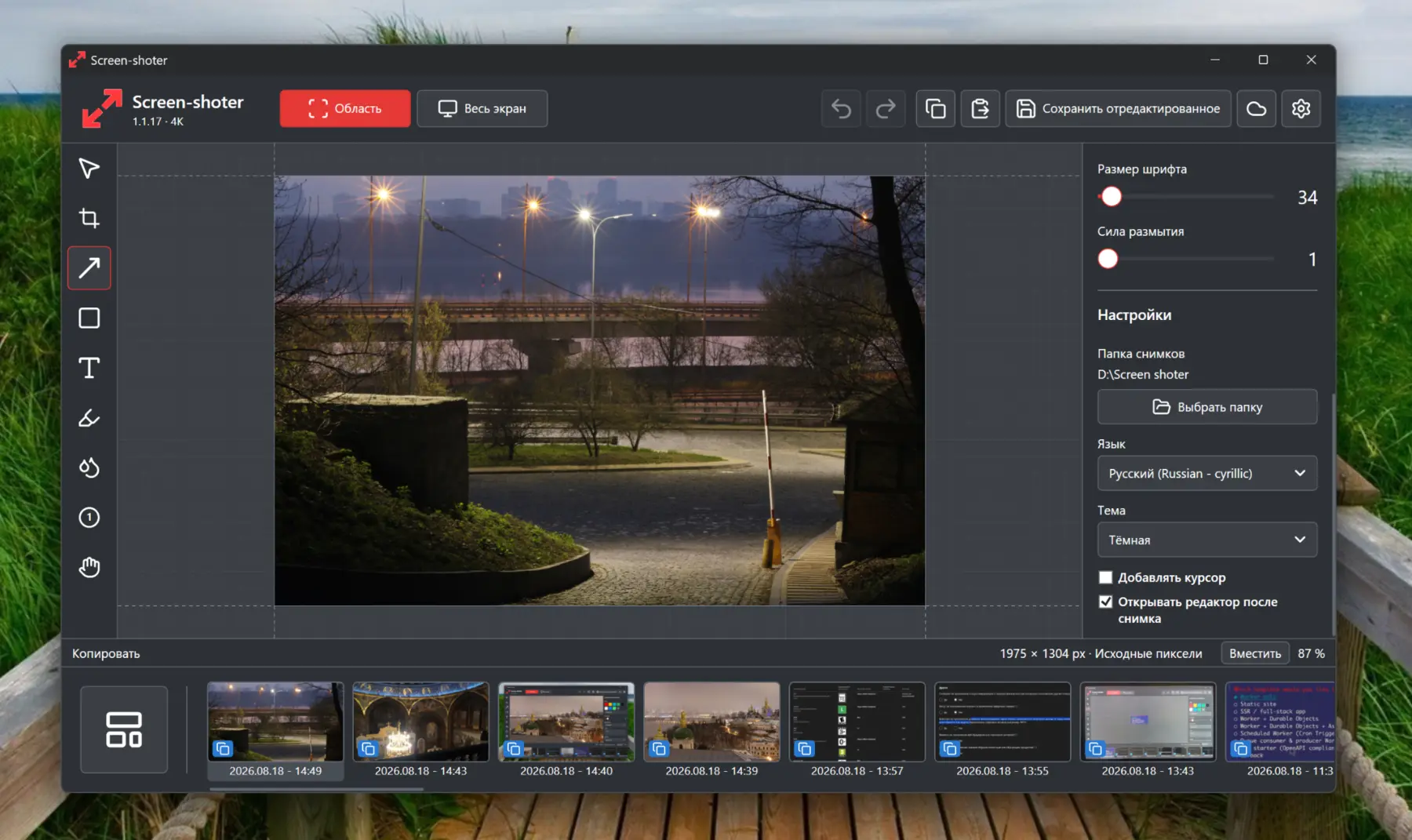Click the thumbnail strip horizontal scrollbar

point(316,788)
